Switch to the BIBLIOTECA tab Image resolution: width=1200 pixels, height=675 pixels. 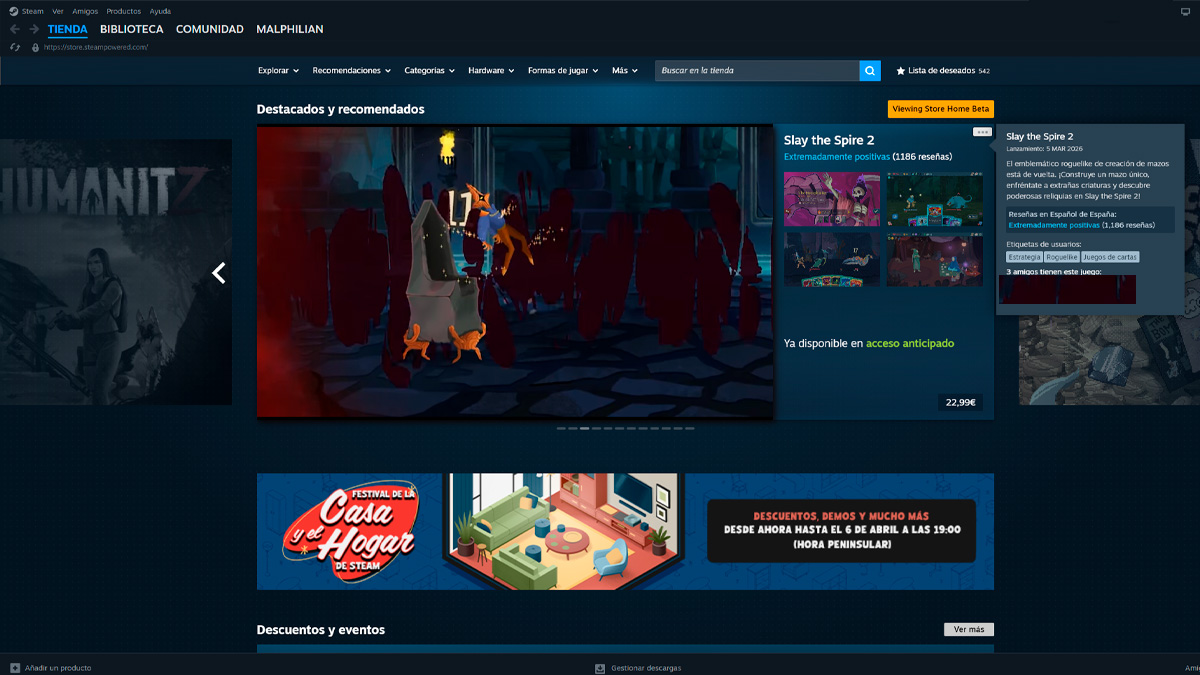click(131, 29)
